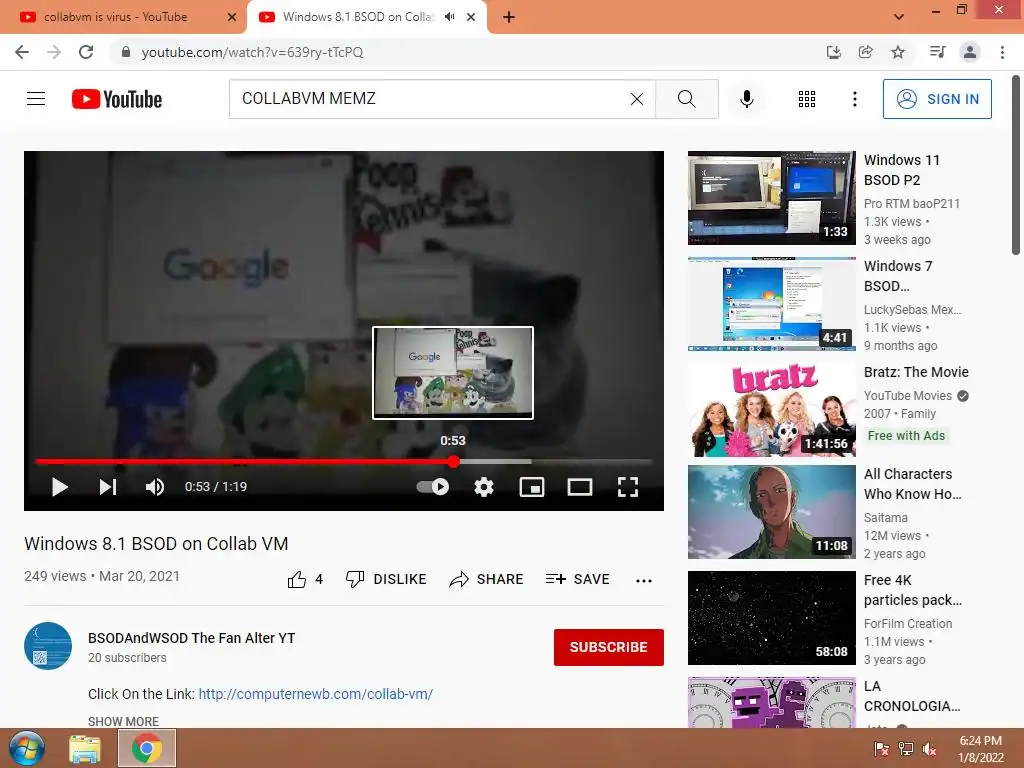Viewport: 1024px width, 768px height.
Task: Start voice search with microphone icon
Action: click(746, 99)
